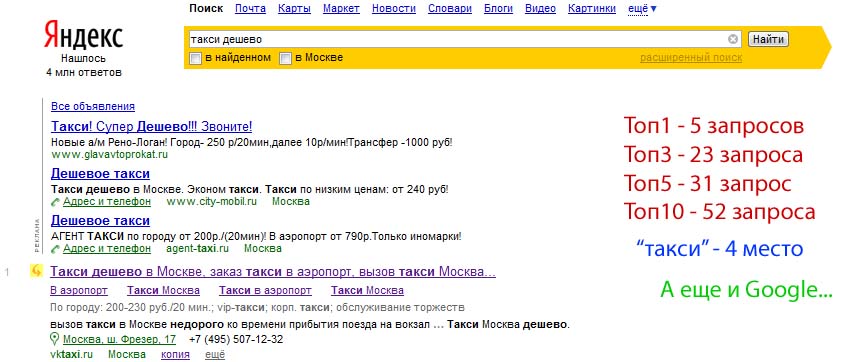This screenshot has height=362, width=852.
Task: Open the ad "Такси! Супер Дешево!!! Звоните!"
Action: [152, 127]
